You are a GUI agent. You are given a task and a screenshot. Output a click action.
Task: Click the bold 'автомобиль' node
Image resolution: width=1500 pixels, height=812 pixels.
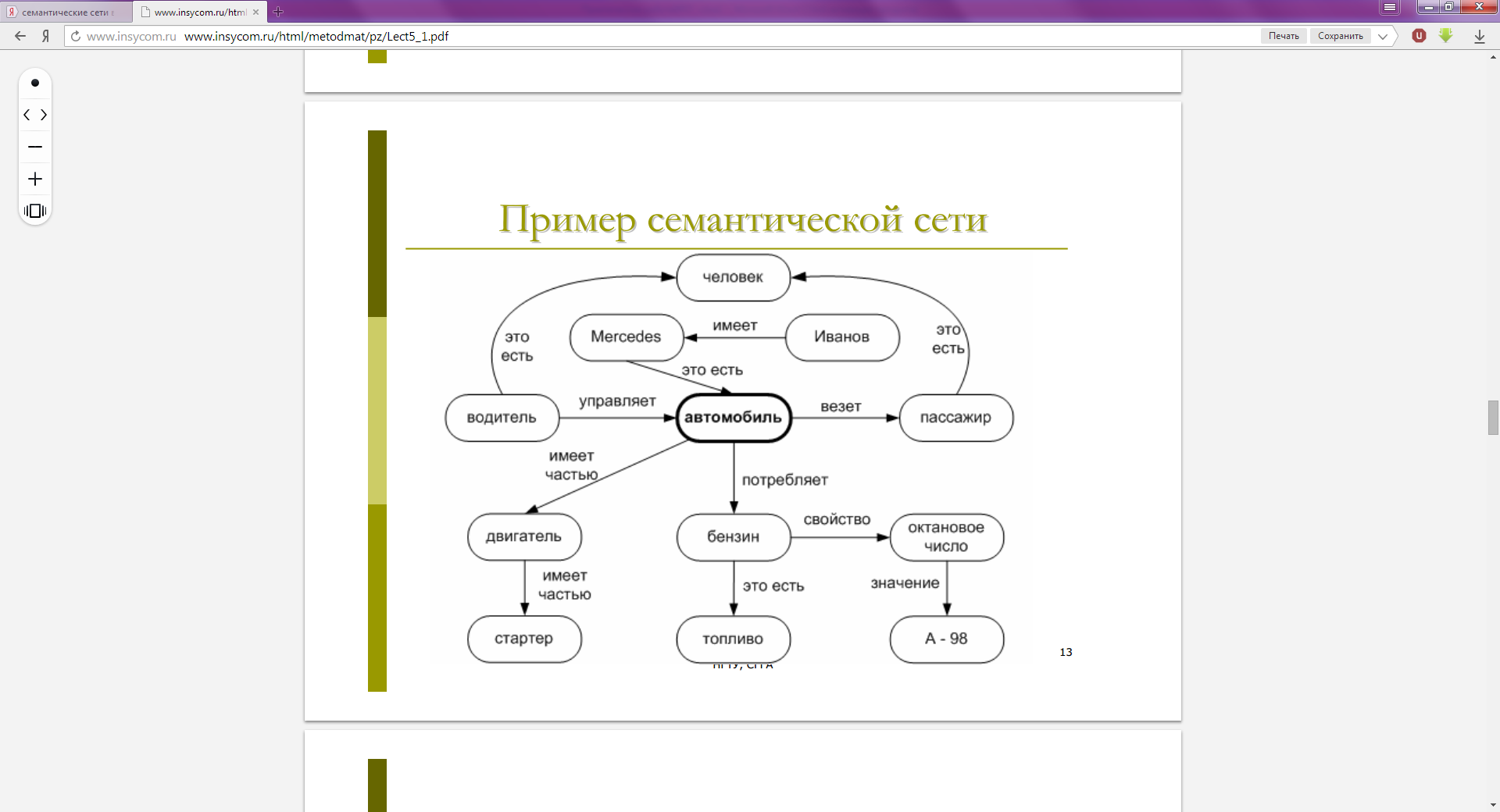point(734,418)
